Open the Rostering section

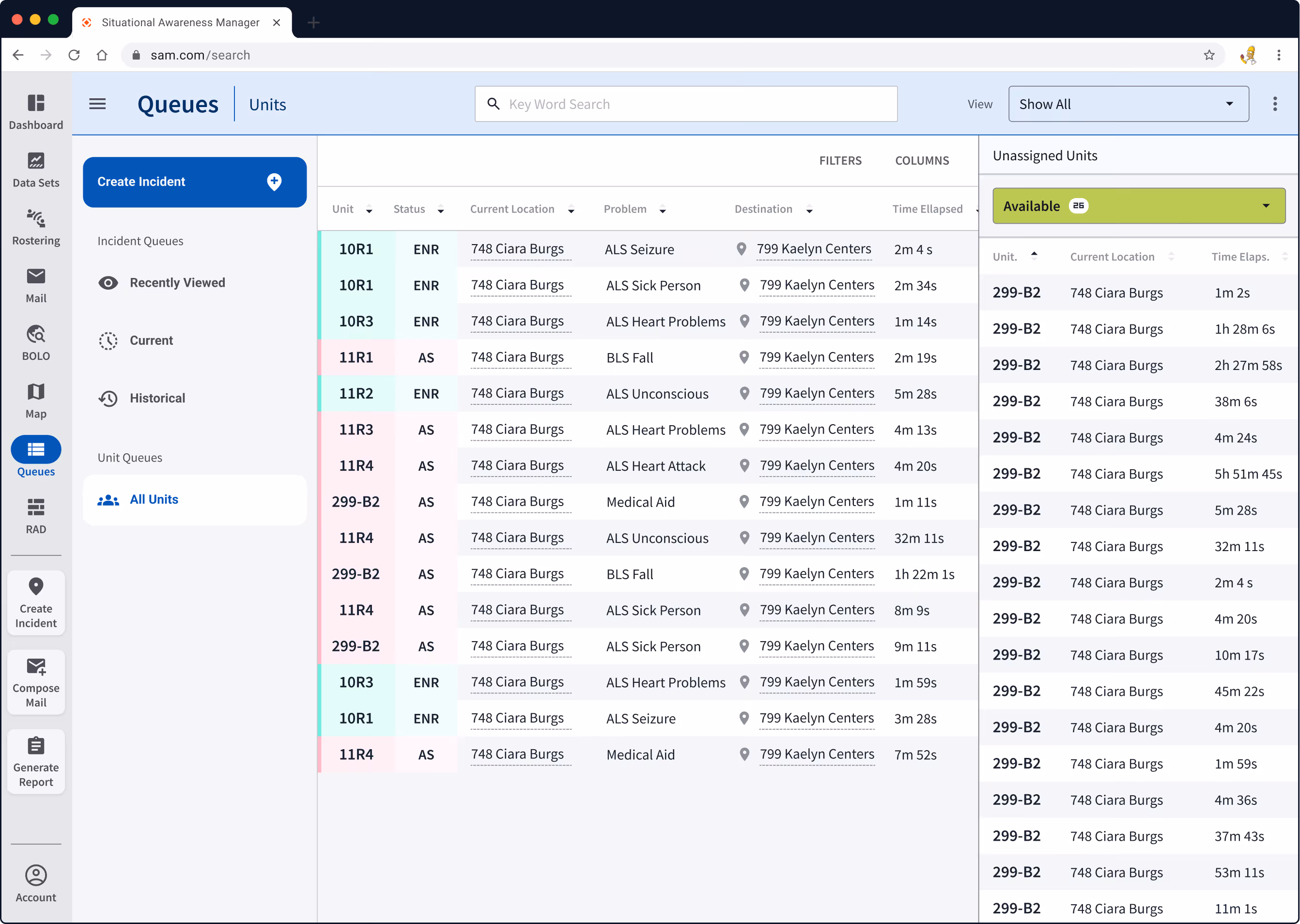pyautogui.click(x=36, y=227)
